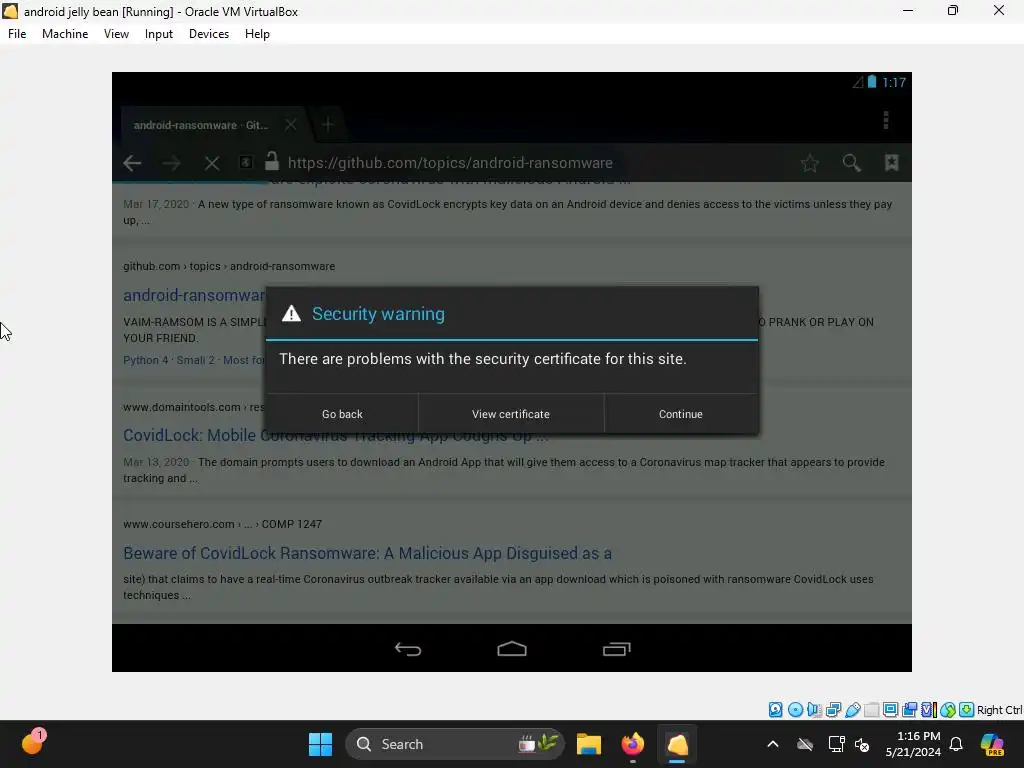Click the Android status bar clock 1:17
The image size is (1024, 768).
893,82
